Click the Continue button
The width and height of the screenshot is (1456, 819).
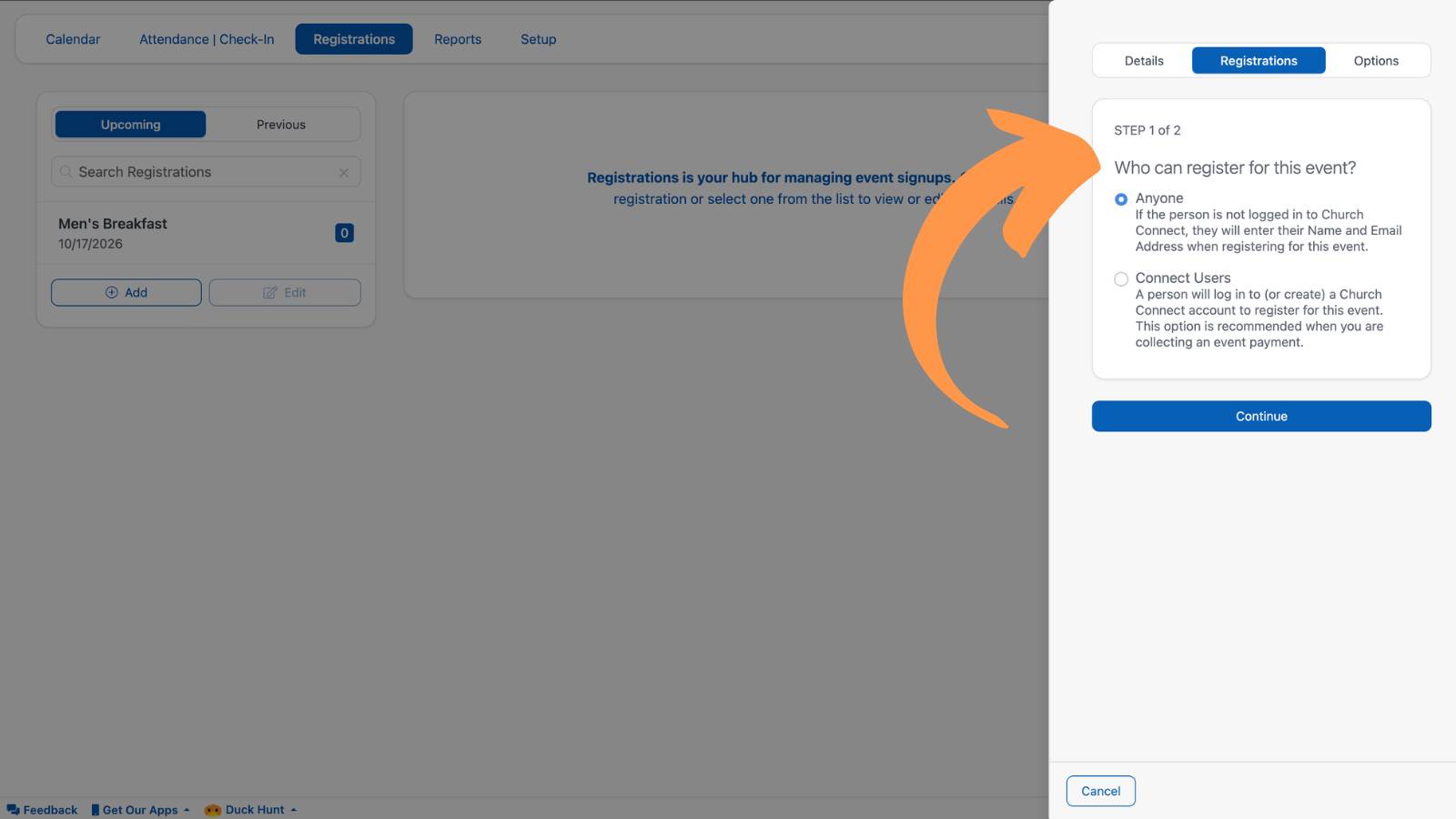(1261, 416)
